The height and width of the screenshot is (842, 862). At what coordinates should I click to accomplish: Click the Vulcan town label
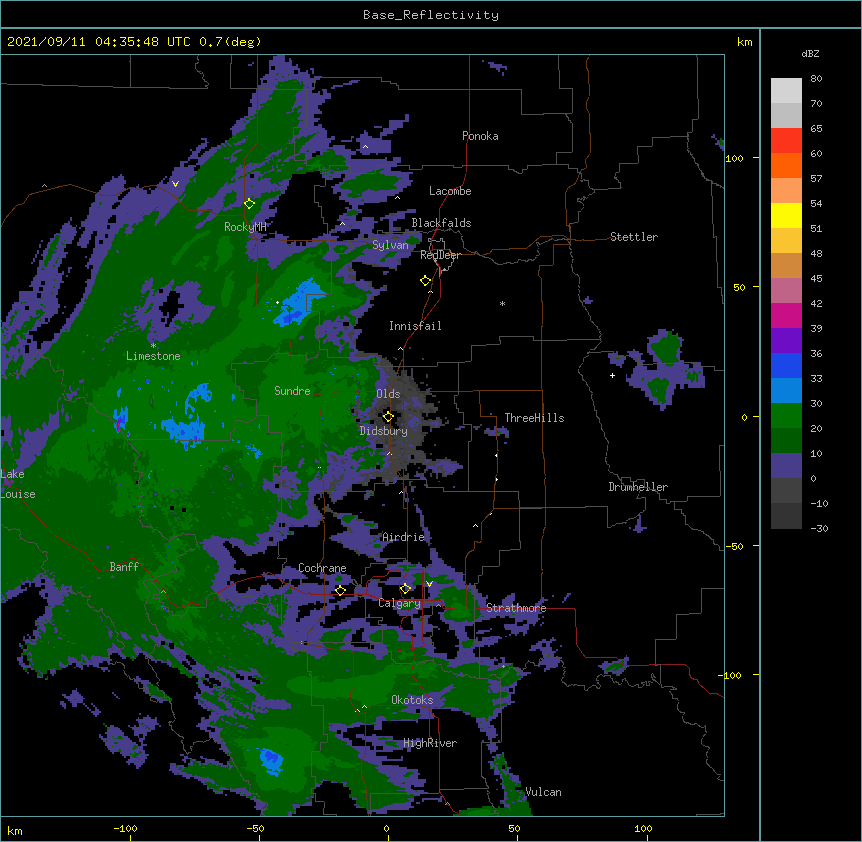[x=543, y=792]
